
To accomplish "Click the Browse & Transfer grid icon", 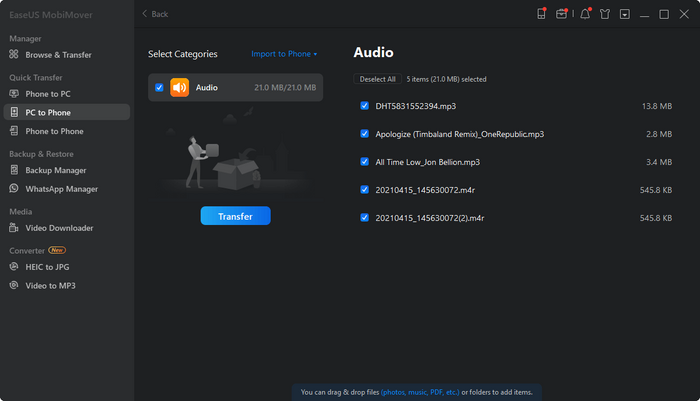I will click(x=14, y=54).
